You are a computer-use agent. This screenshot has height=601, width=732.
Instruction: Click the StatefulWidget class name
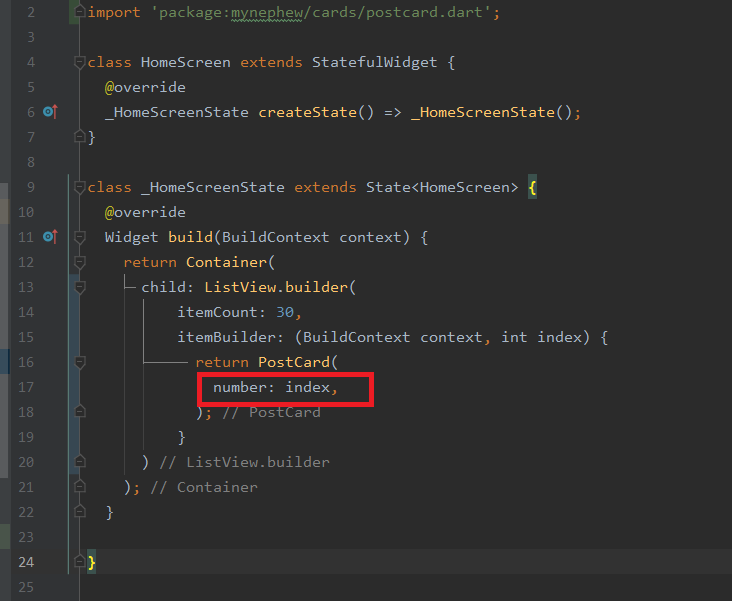click(x=374, y=63)
